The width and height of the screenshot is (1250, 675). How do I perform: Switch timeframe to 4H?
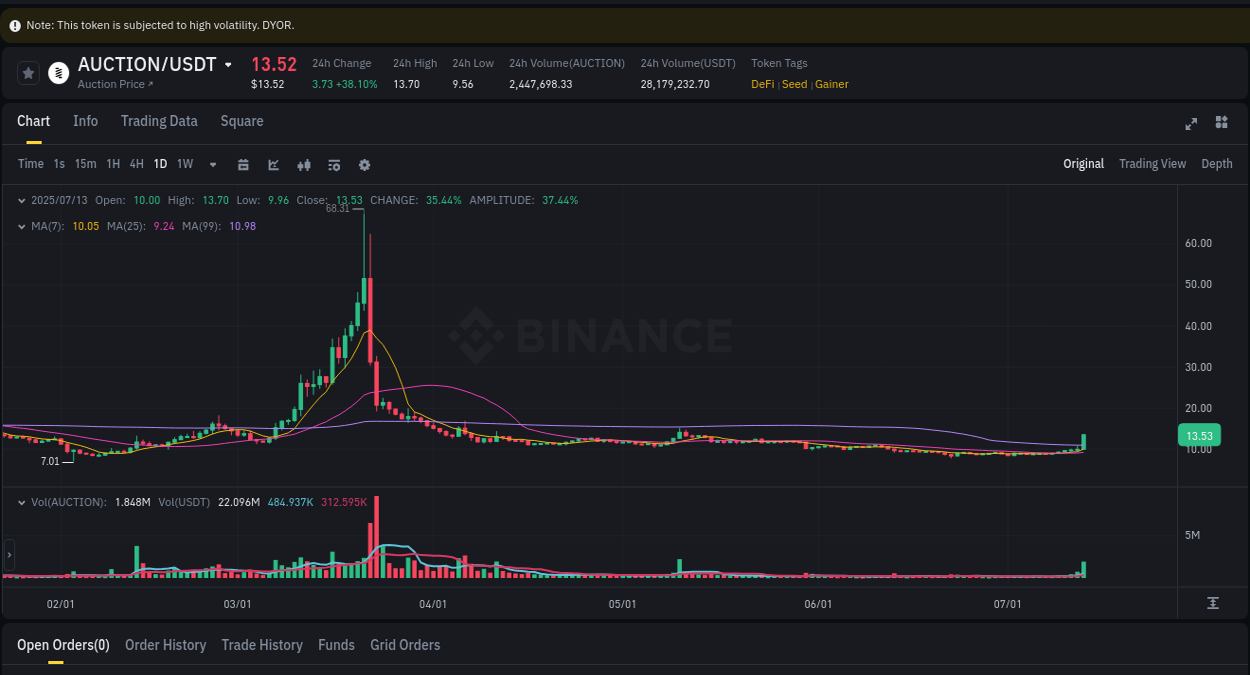click(x=136, y=164)
